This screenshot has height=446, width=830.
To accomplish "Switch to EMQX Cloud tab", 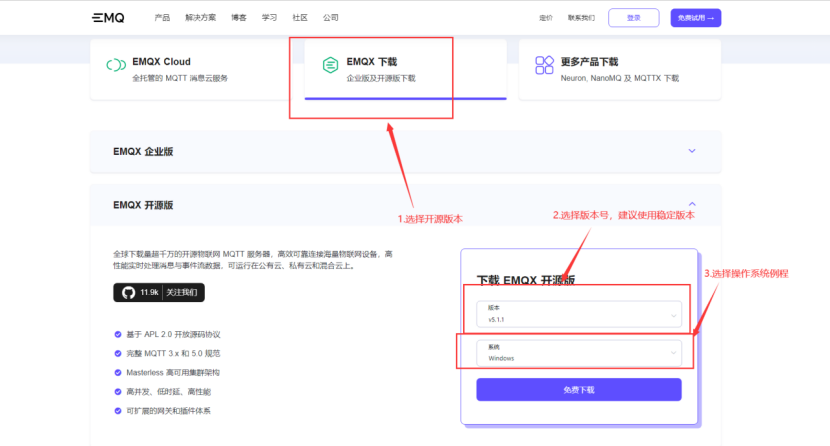I will tap(191, 69).
